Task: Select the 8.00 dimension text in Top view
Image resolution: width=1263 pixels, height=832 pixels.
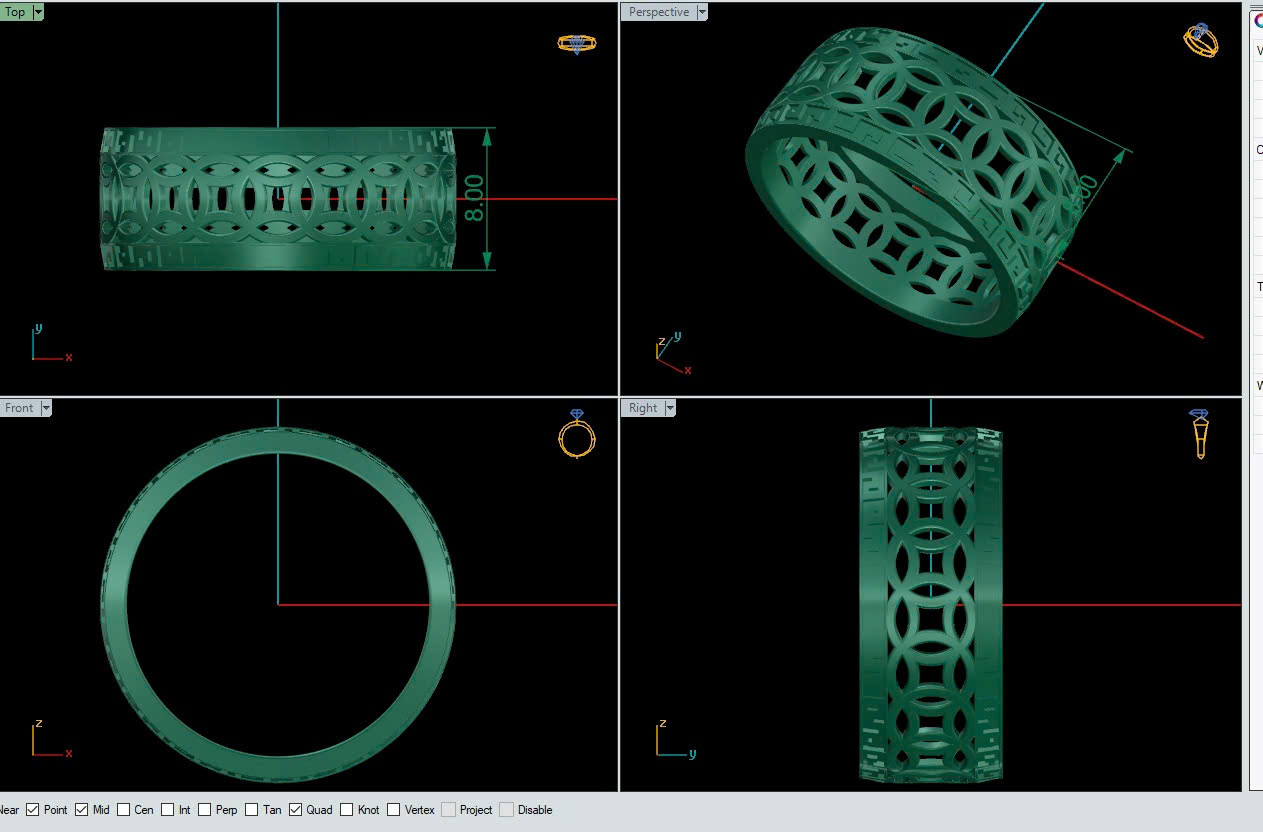Action: [475, 198]
